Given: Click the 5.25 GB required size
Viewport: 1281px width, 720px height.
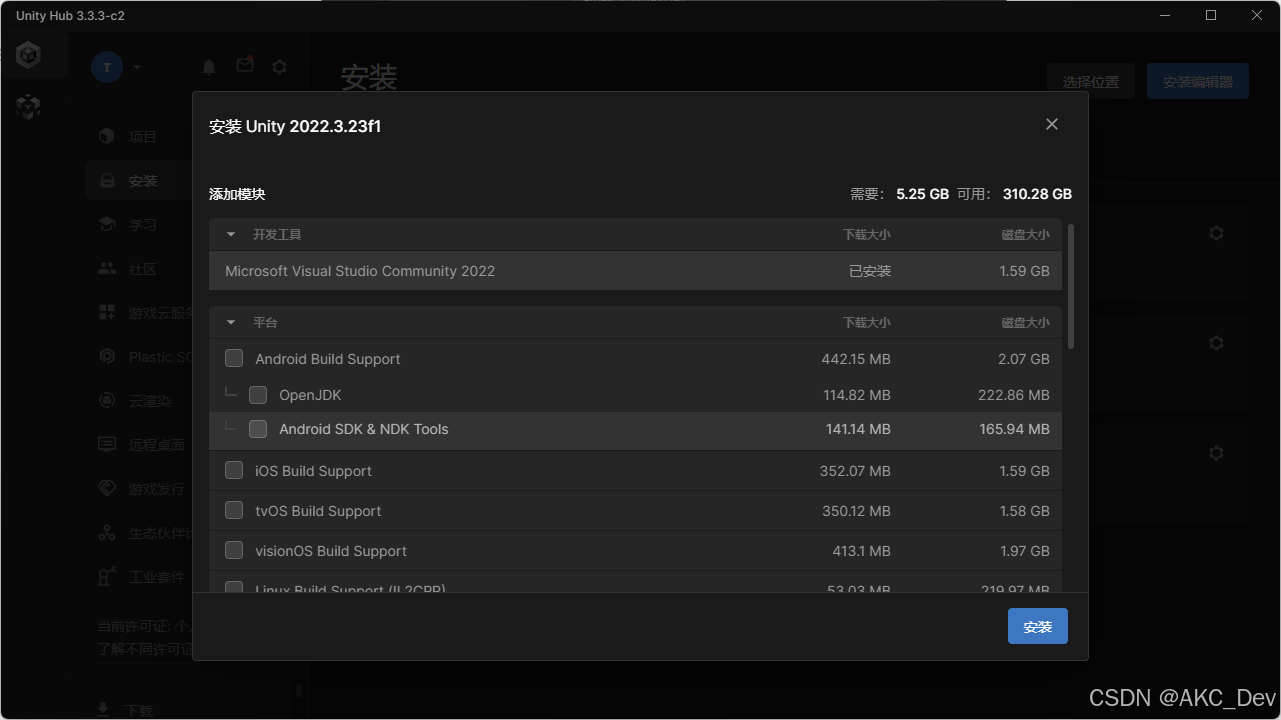Looking at the screenshot, I should coord(922,194).
